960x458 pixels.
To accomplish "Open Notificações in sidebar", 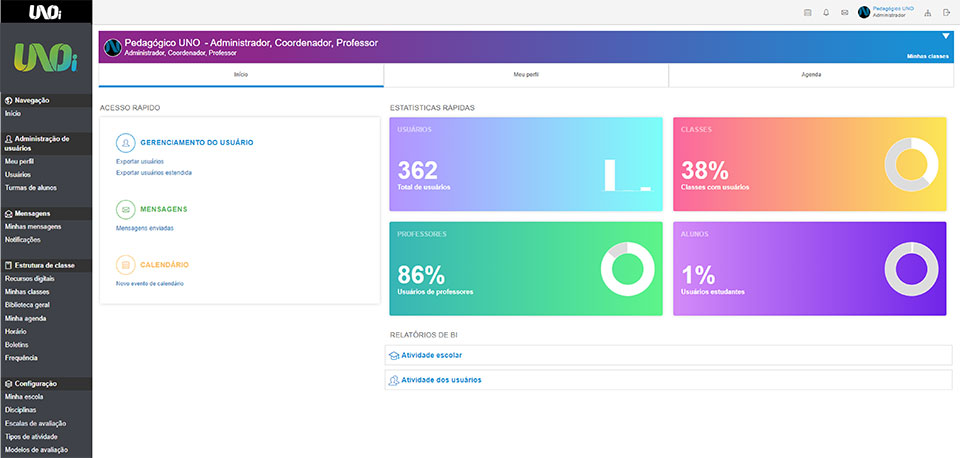I will 23,240.
